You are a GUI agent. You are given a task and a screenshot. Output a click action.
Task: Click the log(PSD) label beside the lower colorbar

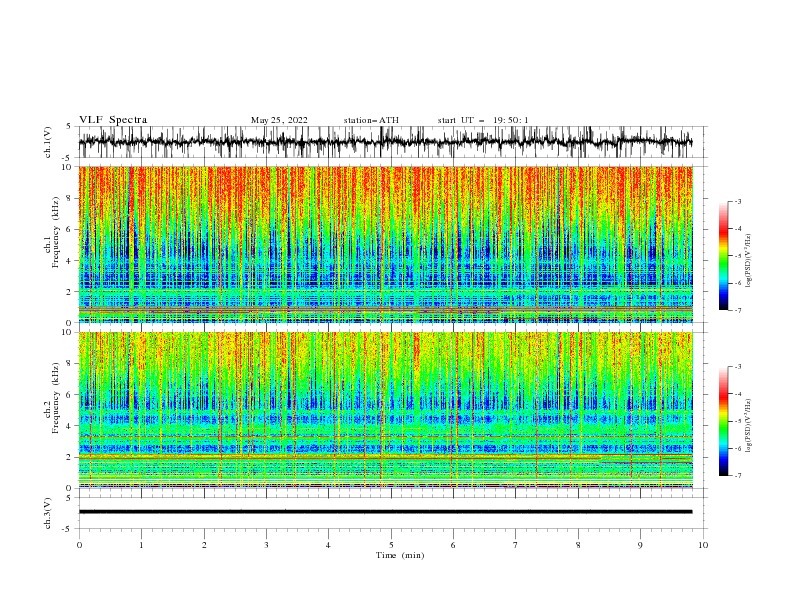click(748, 425)
